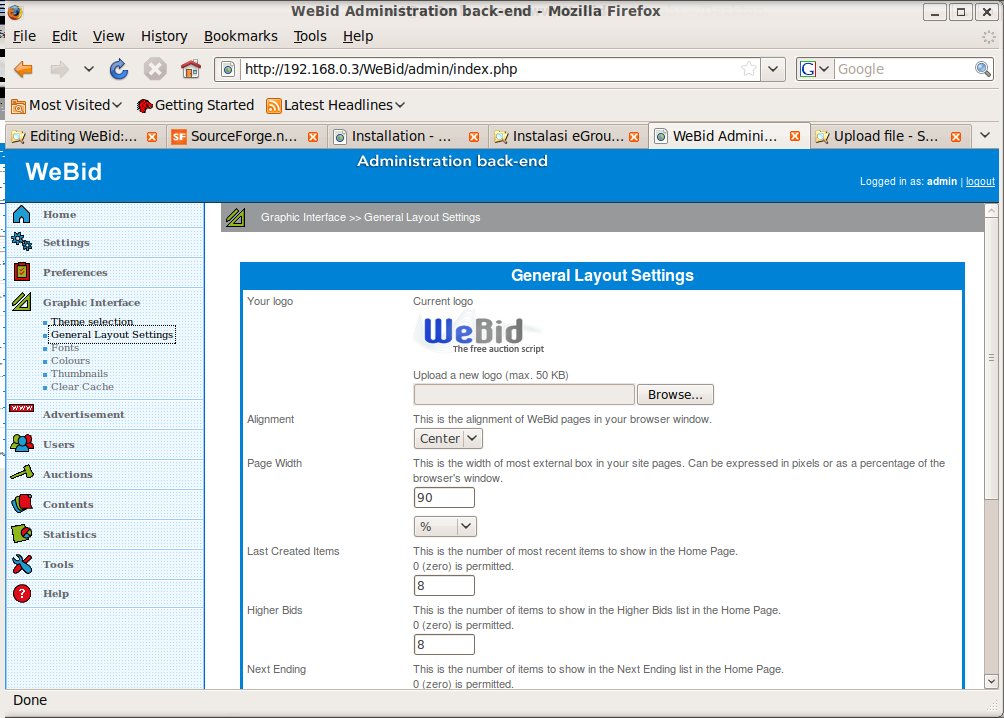Open the browser Tools menu
The height and width of the screenshot is (718, 1004).
310,36
